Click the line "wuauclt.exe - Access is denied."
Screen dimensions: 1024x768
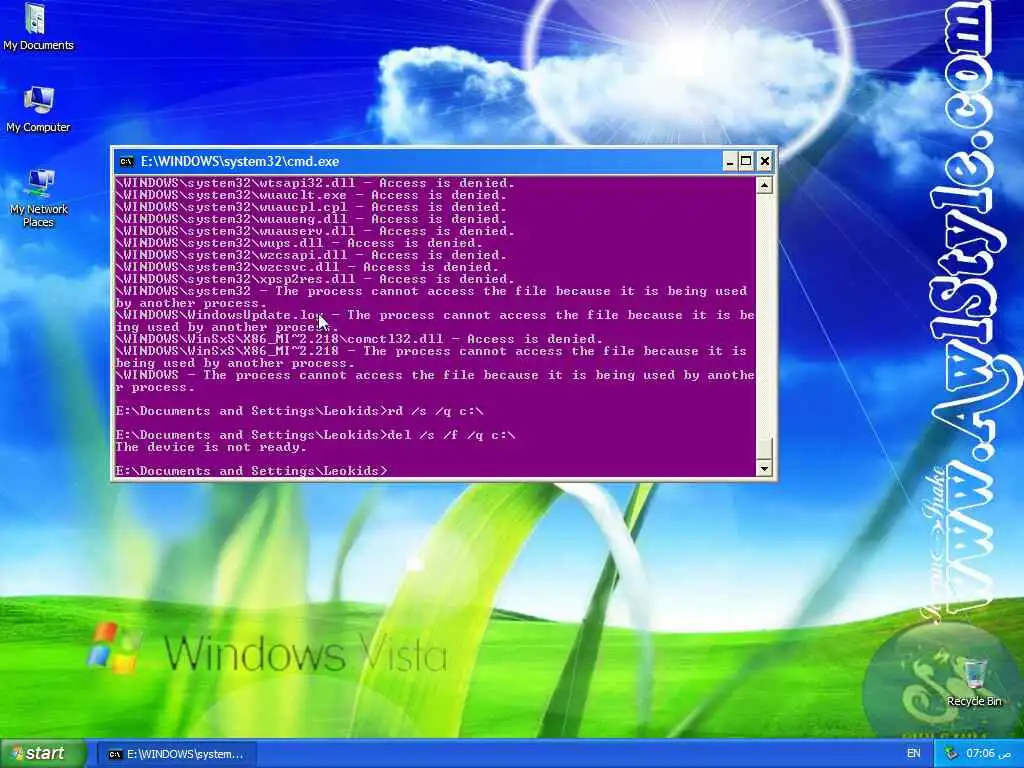pos(312,195)
